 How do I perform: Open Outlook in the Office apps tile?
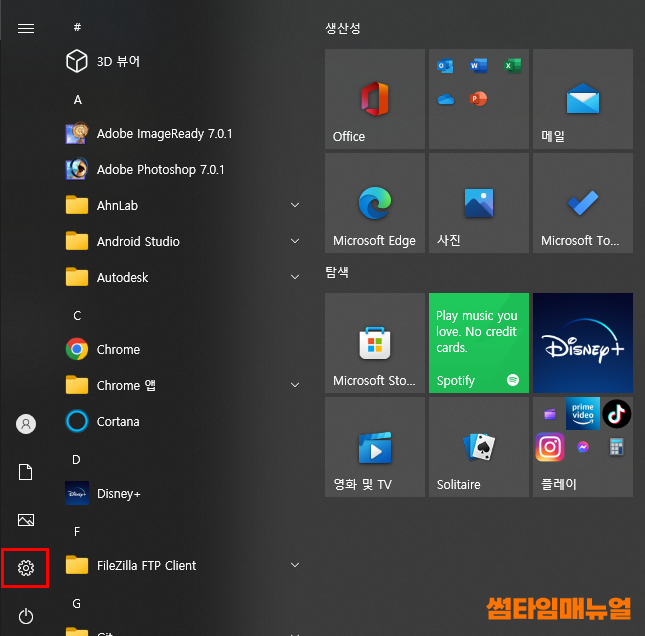pyautogui.click(x=445, y=66)
